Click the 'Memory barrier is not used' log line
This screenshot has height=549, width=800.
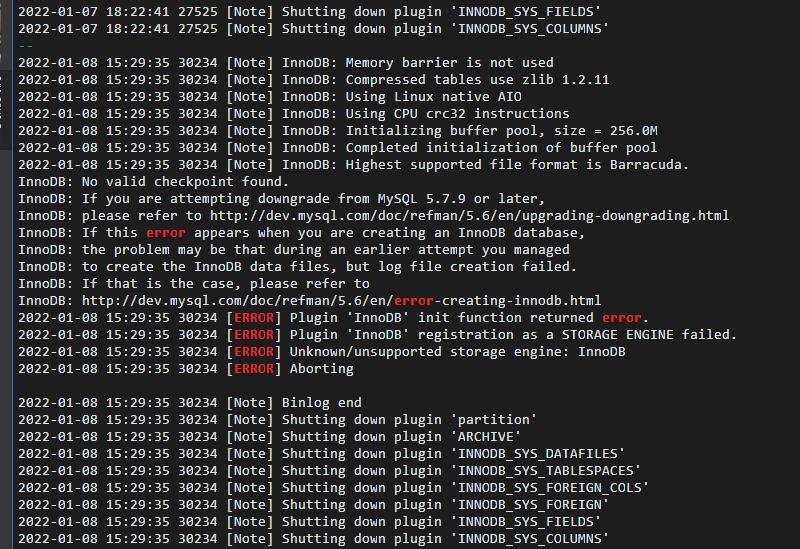(x=286, y=63)
